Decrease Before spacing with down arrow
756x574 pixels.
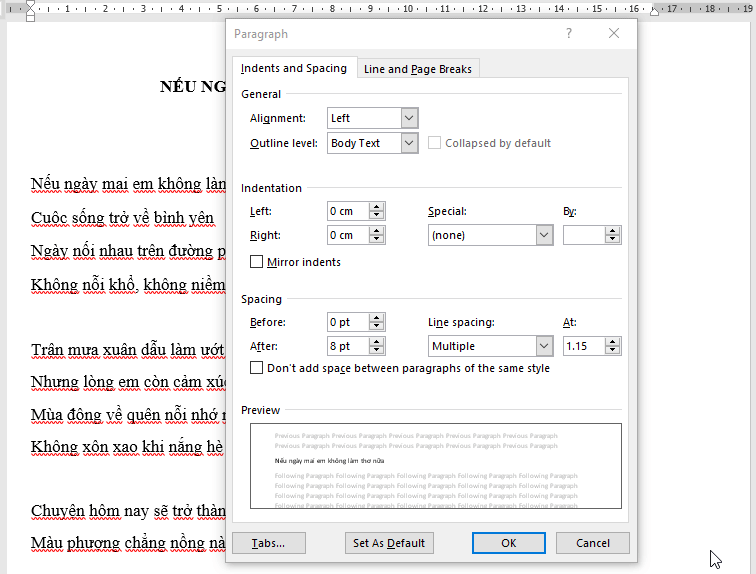[x=377, y=326]
